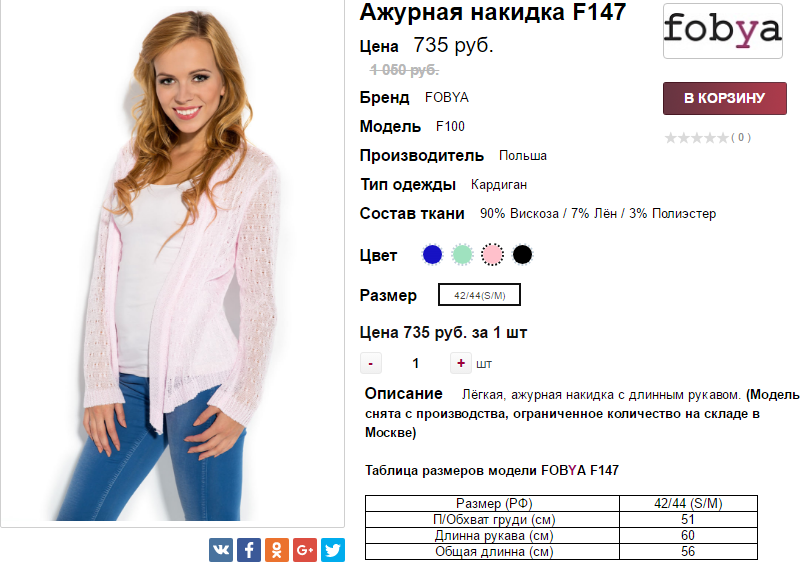The height and width of the screenshot is (569, 805).
Task: Share the product on Facebook
Action: tap(249, 550)
